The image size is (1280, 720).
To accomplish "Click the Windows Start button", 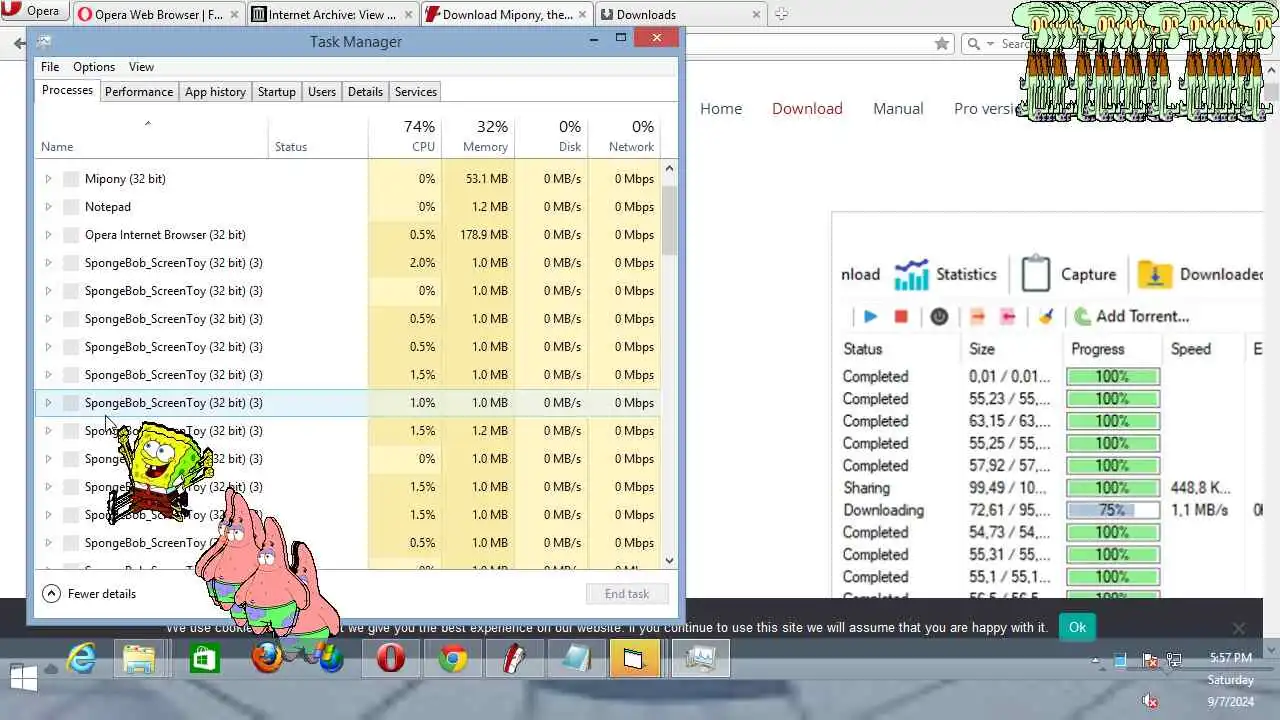I will pos(22,677).
